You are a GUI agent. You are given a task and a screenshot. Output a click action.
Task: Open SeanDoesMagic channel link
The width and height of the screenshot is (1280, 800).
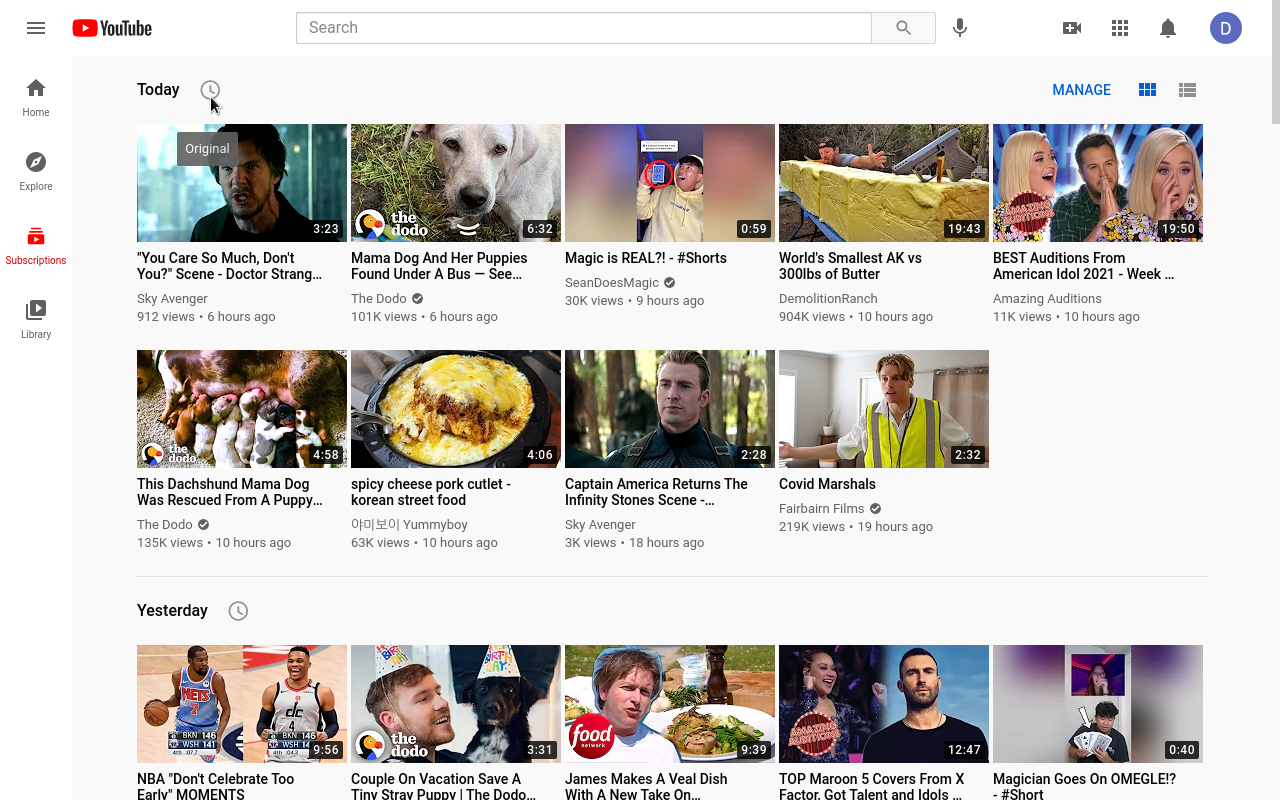click(x=612, y=283)
